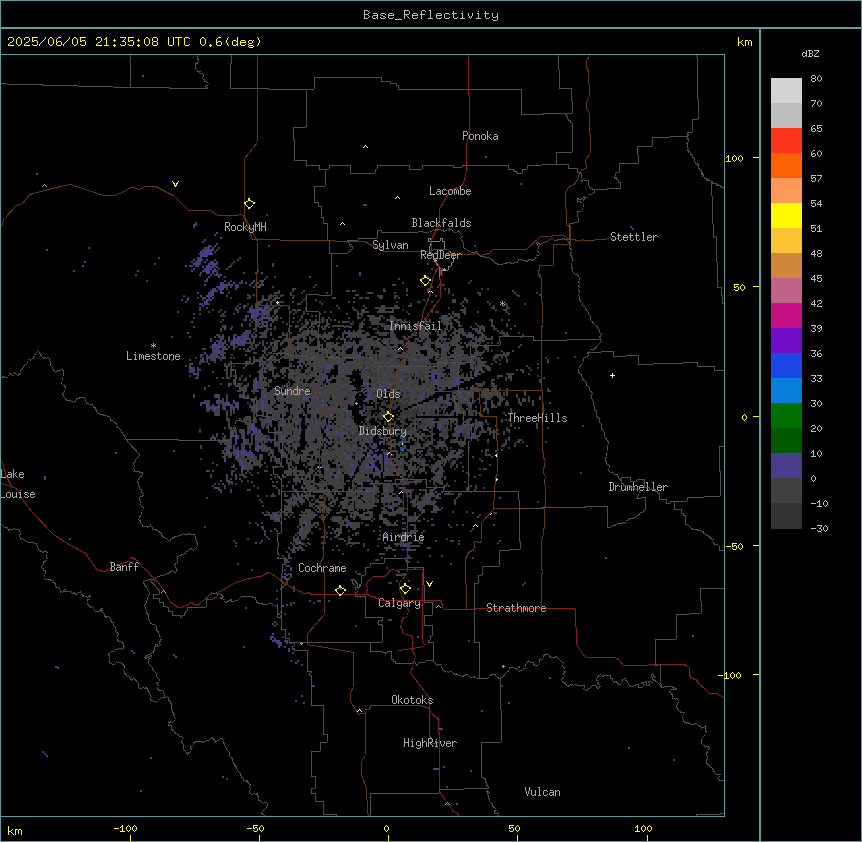
Task: Click the orange 60 dBZ legend swatch
Action: click(x=786, y=165)
